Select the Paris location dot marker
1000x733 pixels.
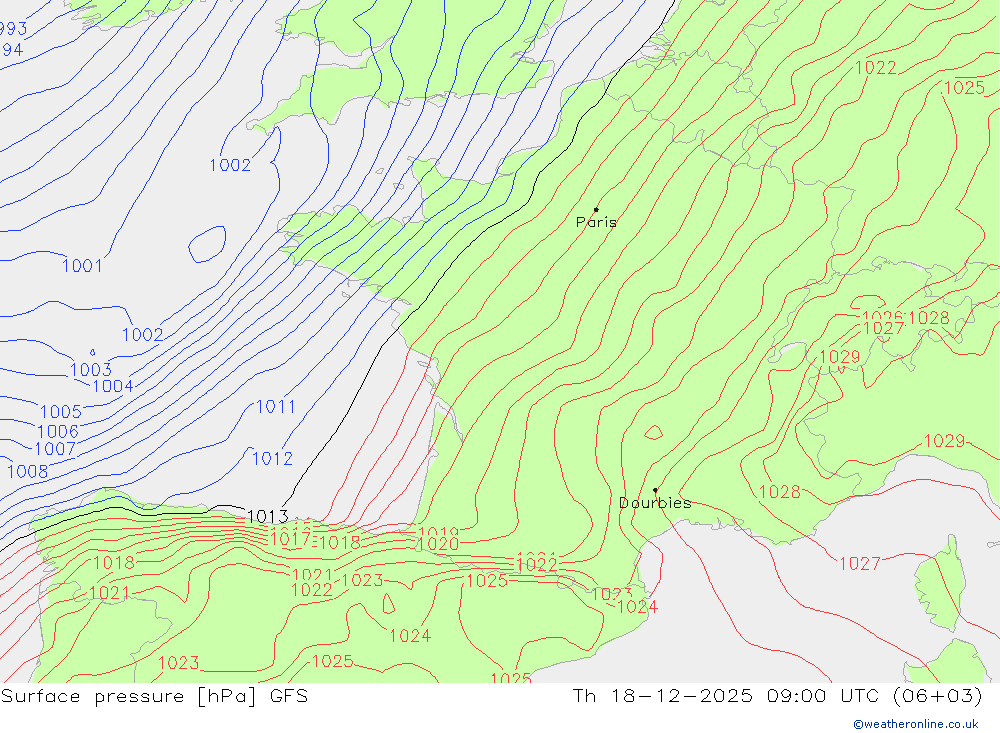[596, 209]
